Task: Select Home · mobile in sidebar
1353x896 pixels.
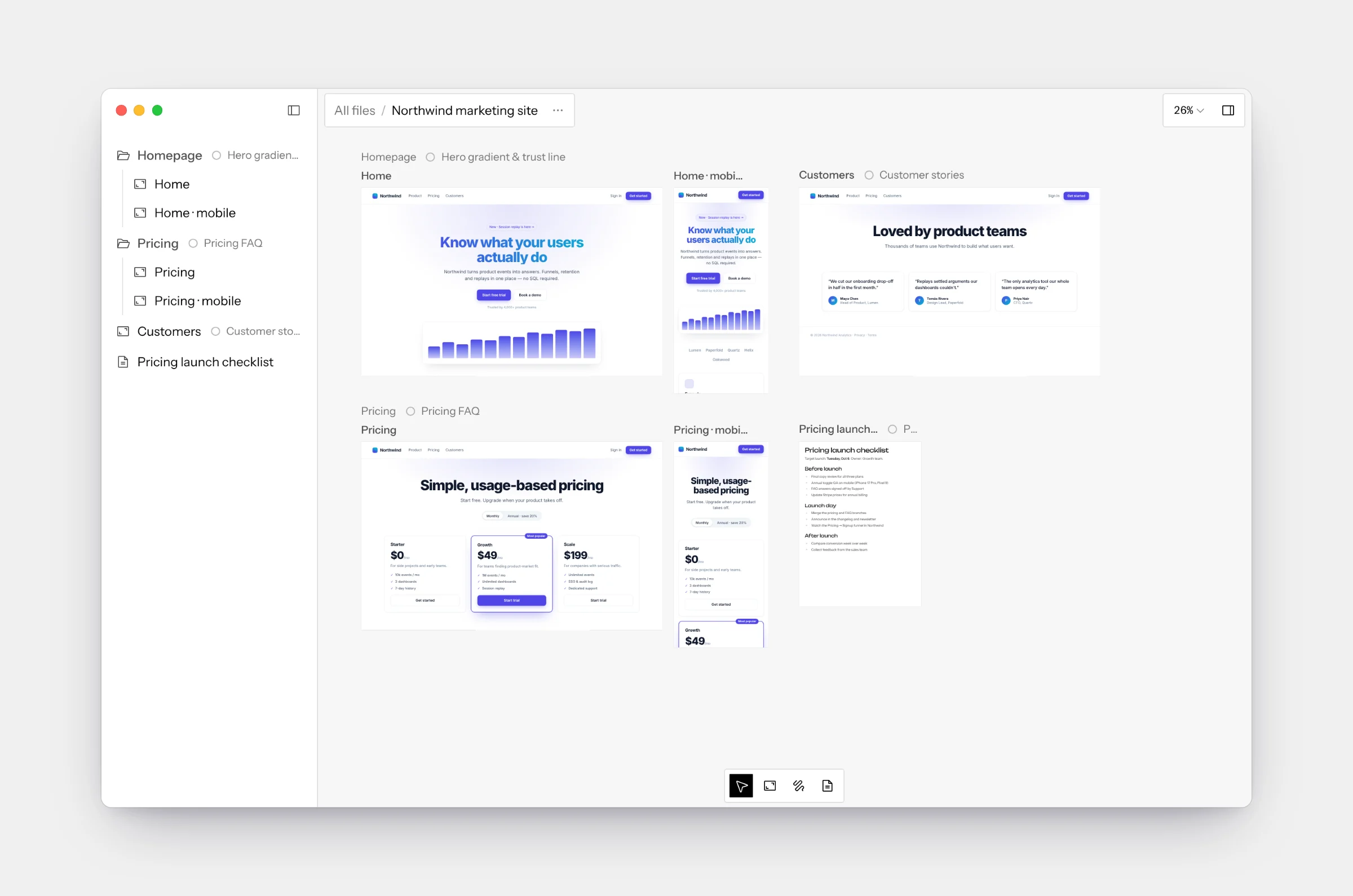Action: [x=195, y=212]
